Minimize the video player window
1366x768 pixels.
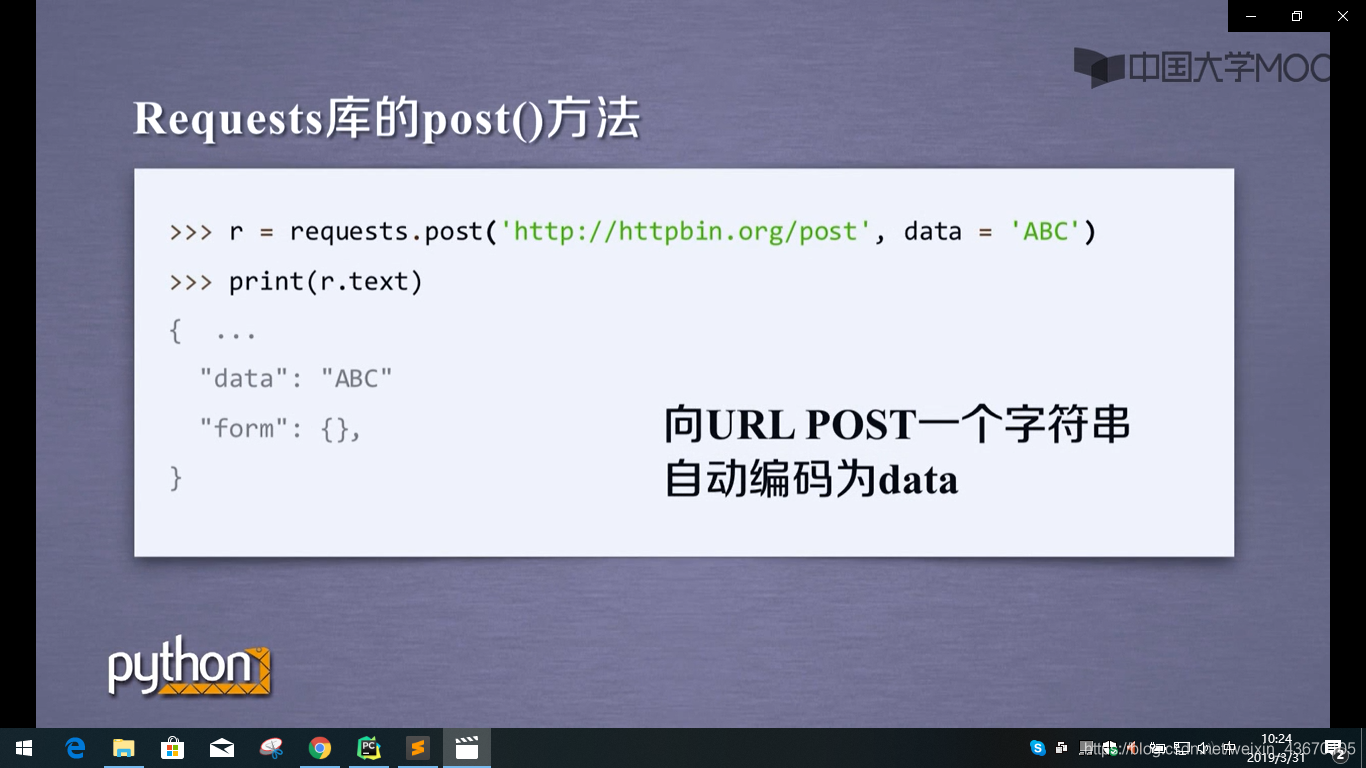pyautogui.click(x=1251, y=16)
